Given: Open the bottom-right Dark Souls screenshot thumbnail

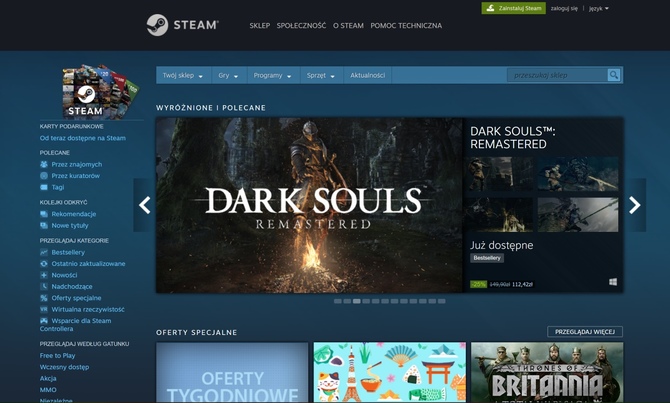Looking at the screenshot, I should coord(578,215).
